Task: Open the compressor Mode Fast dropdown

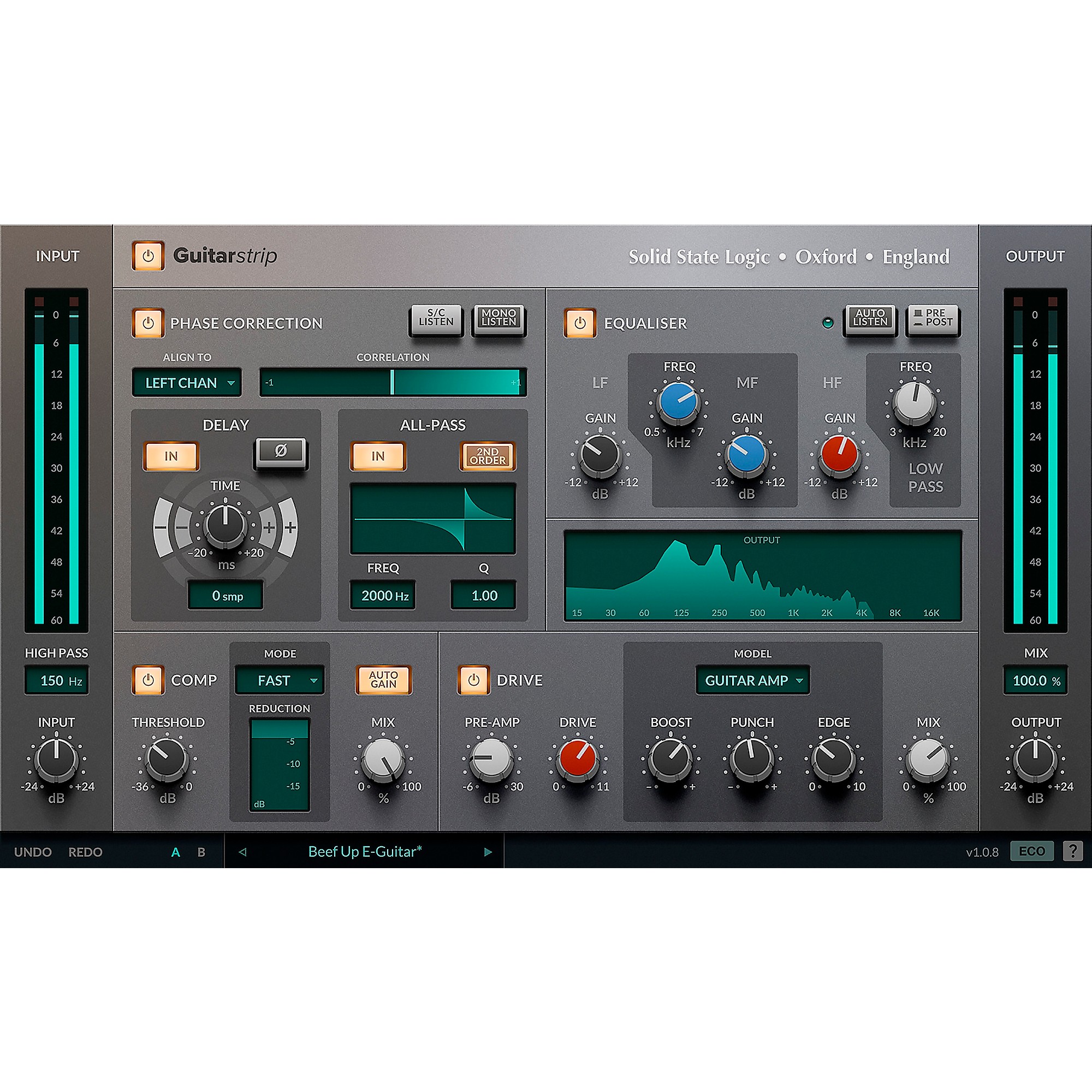Action: pyautogui.click(x=280, y=680)
